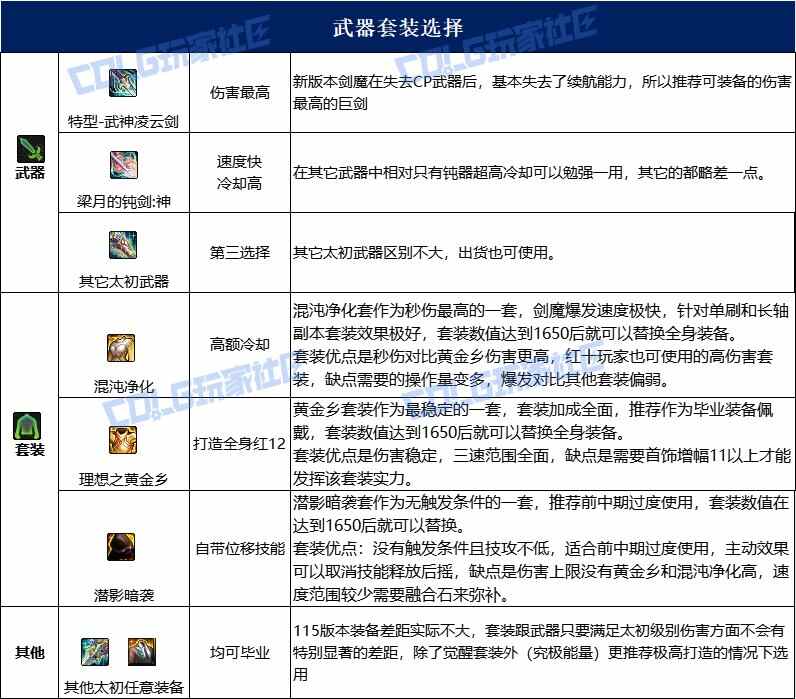Select the 其他太初任意装备 label
The height and width of the screenshot is (699, 796).
point(123,687)
